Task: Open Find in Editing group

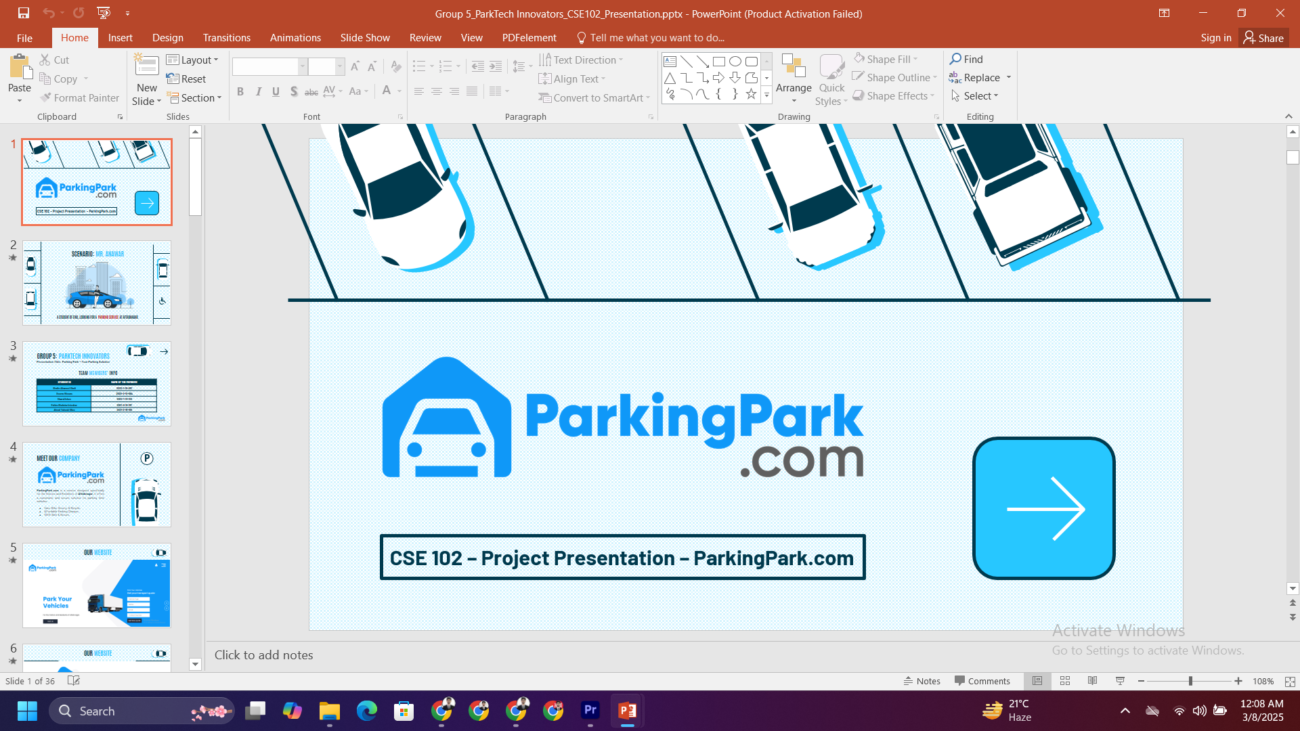Action: coord(966,59)
